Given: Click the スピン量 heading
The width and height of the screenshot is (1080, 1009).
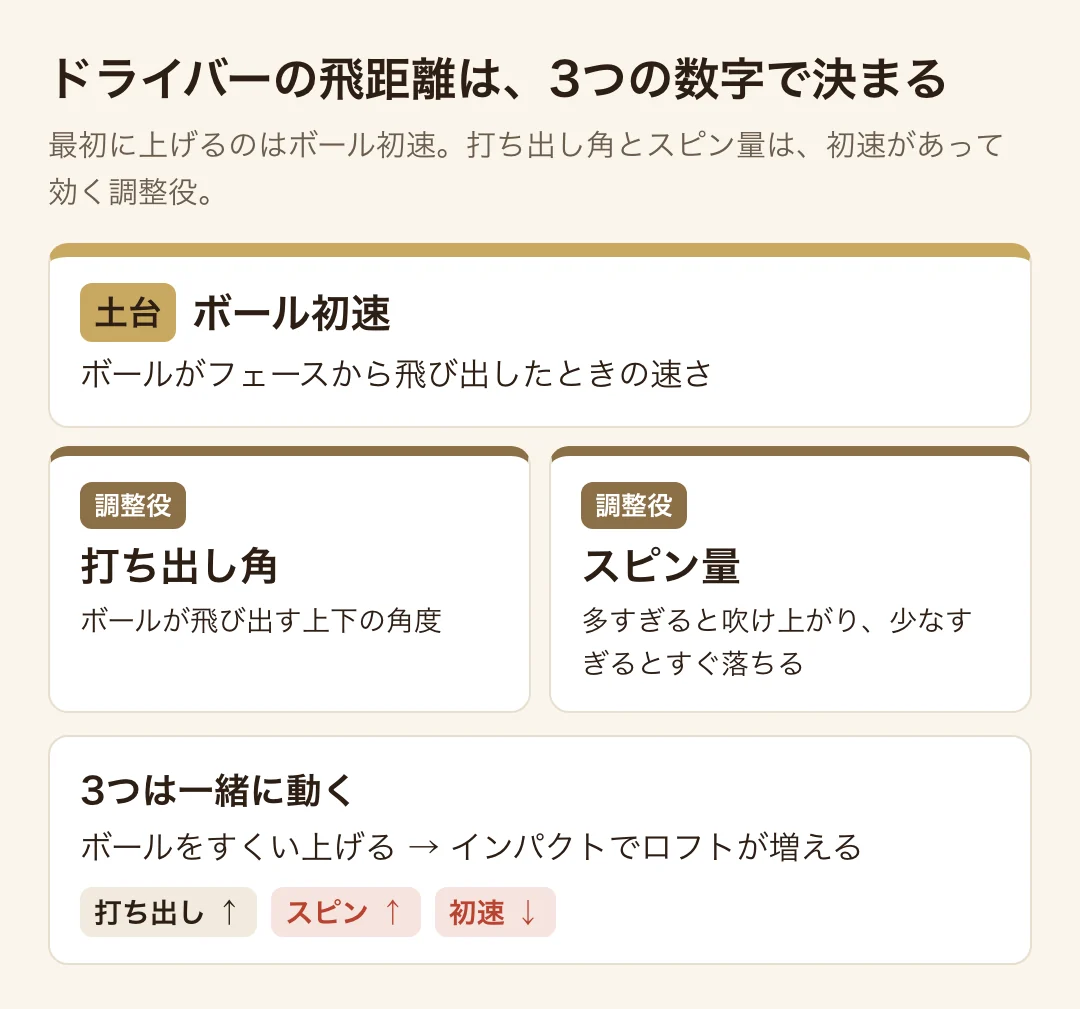Looking at the screenshot, I should (661, 566).
